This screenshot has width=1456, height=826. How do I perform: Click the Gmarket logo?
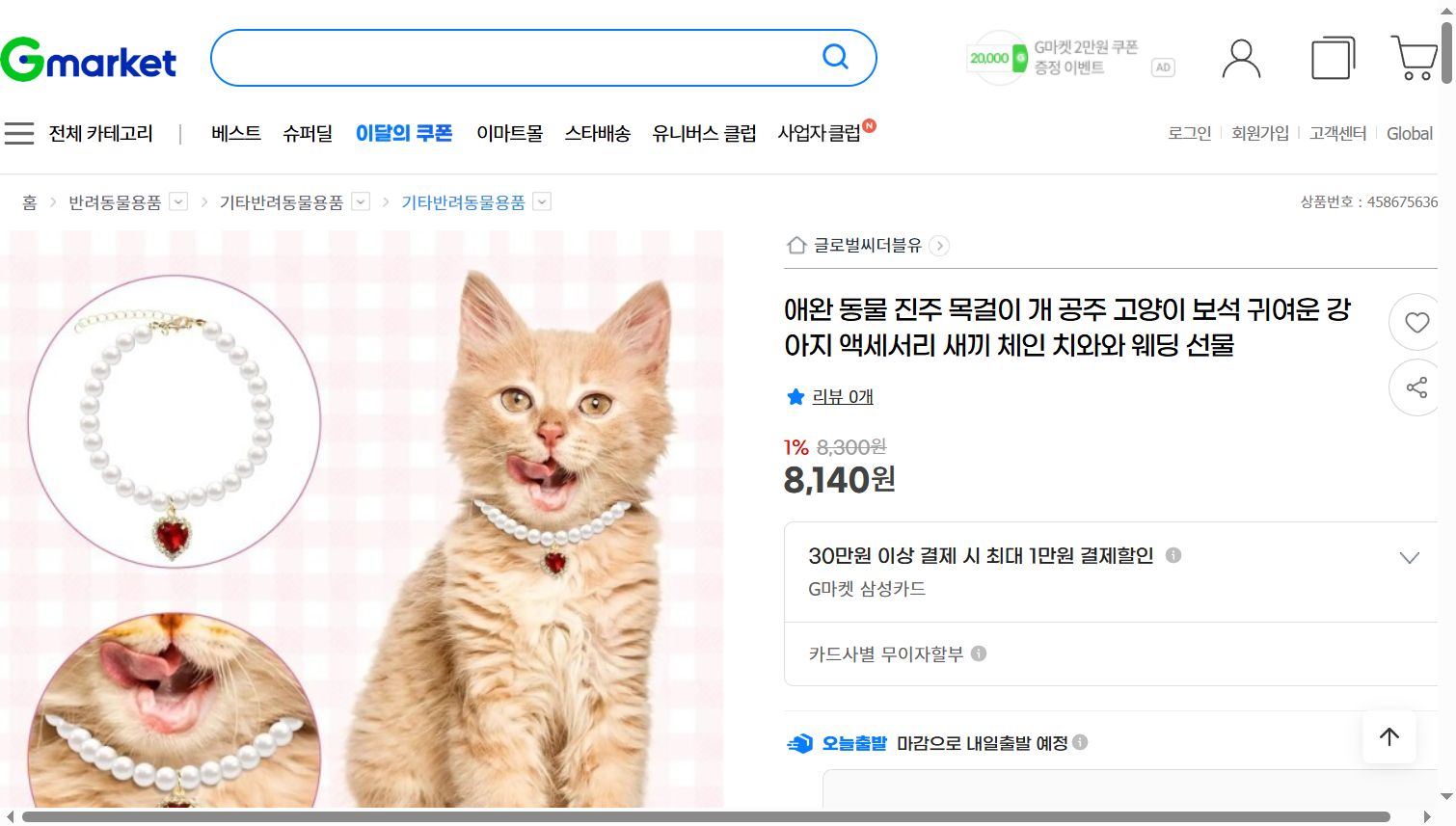point(89,59)
